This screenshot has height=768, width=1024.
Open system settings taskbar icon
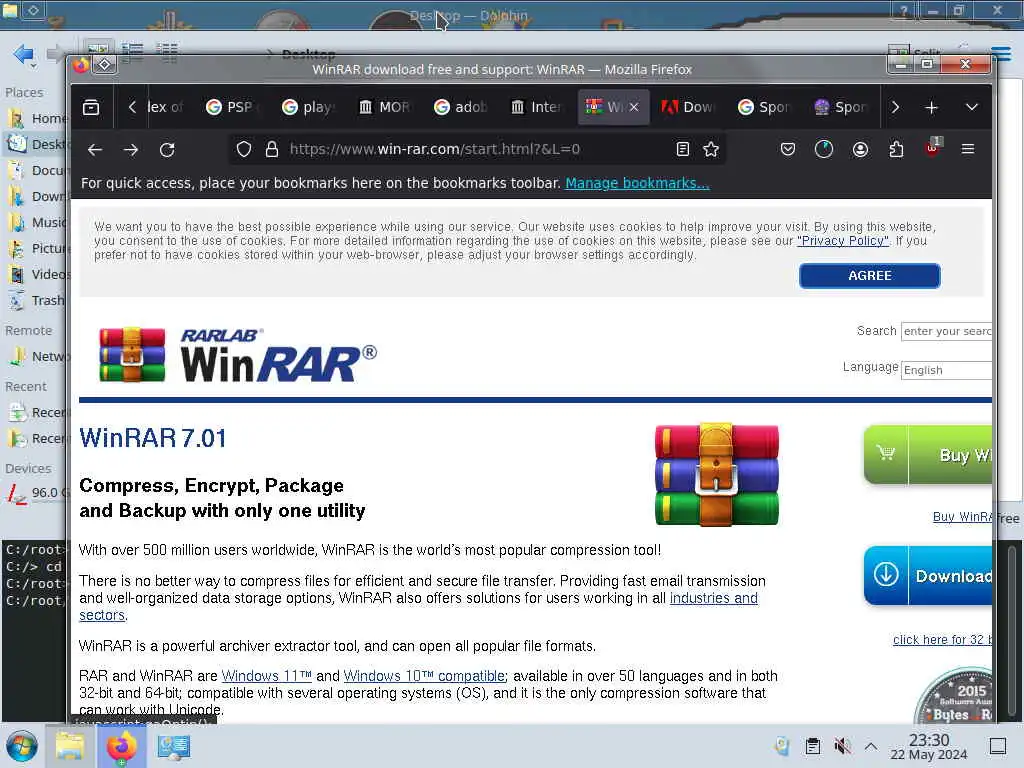[x=174, y=746]
